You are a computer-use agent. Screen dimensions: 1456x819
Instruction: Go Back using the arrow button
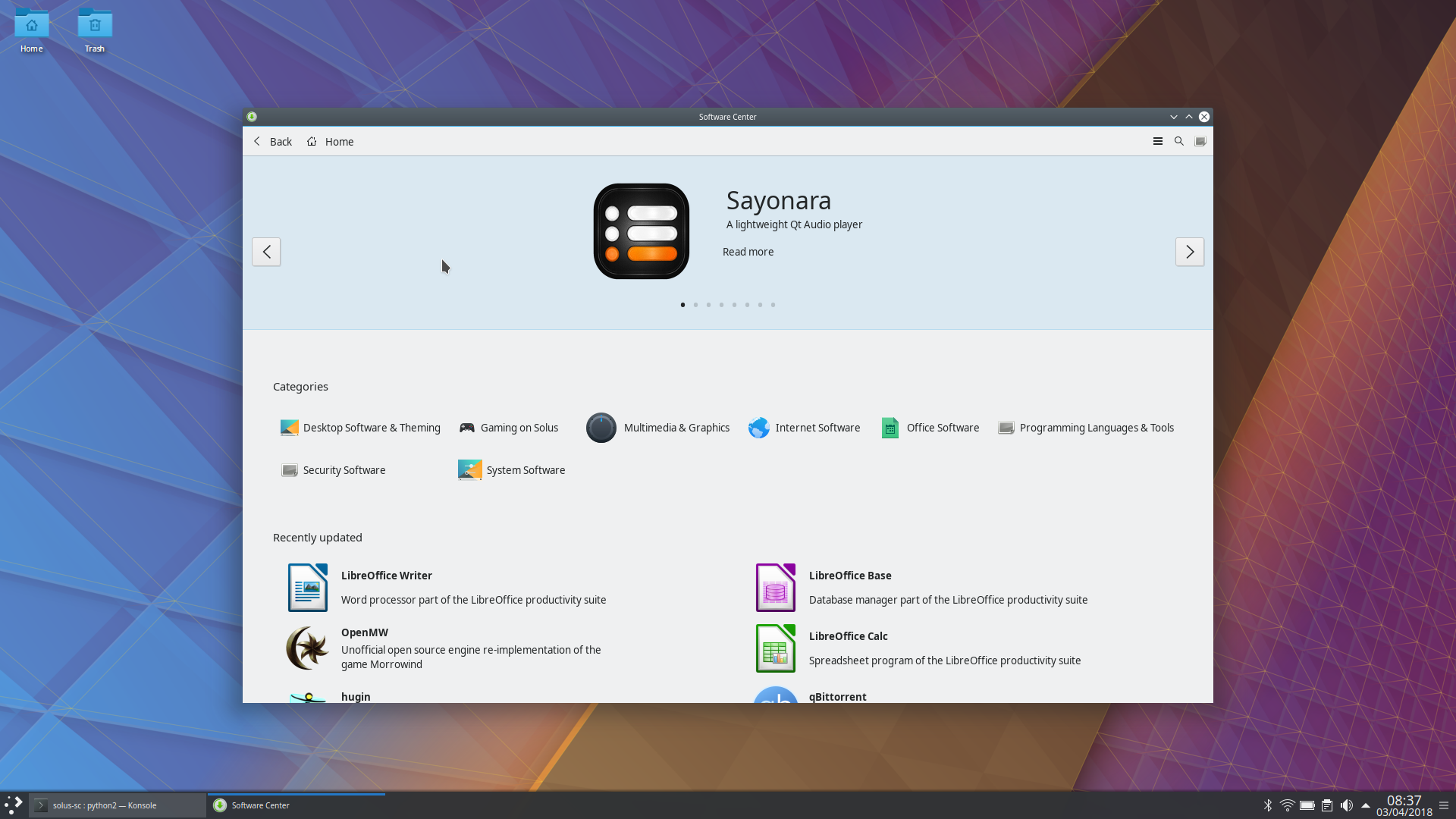[272, 142]
